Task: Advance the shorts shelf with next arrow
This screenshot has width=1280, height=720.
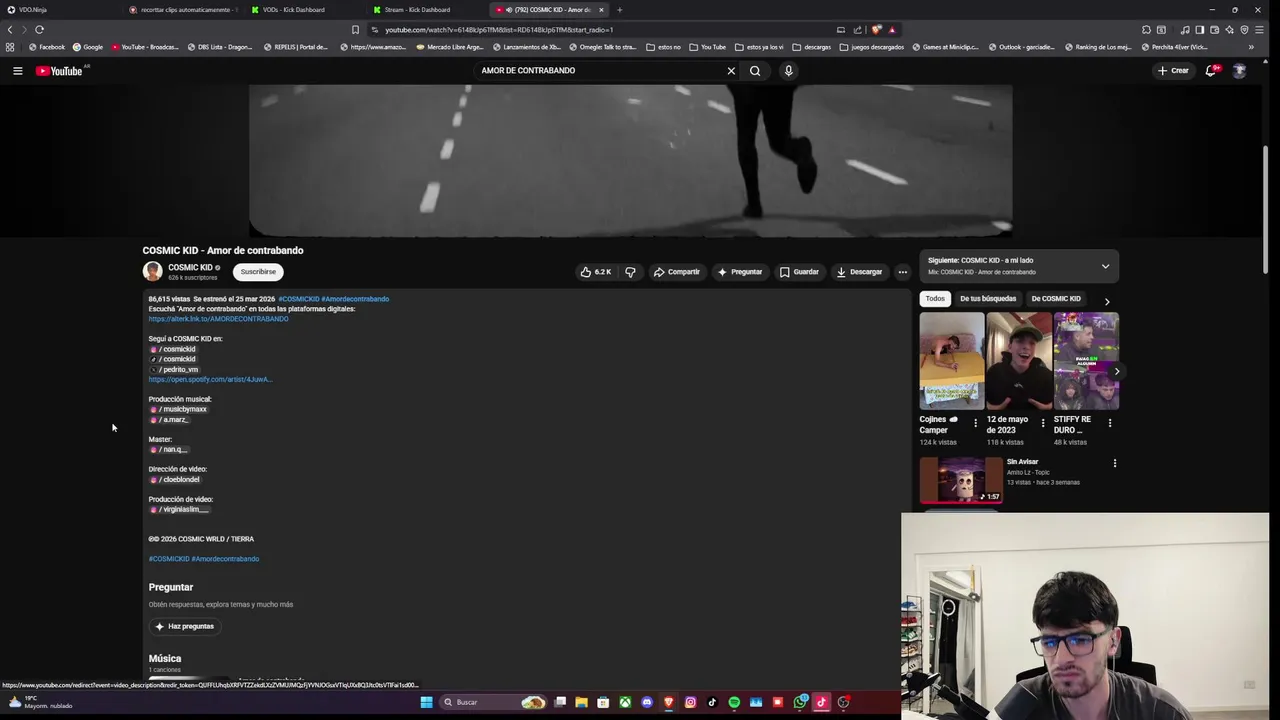Action: point(1117,372)
